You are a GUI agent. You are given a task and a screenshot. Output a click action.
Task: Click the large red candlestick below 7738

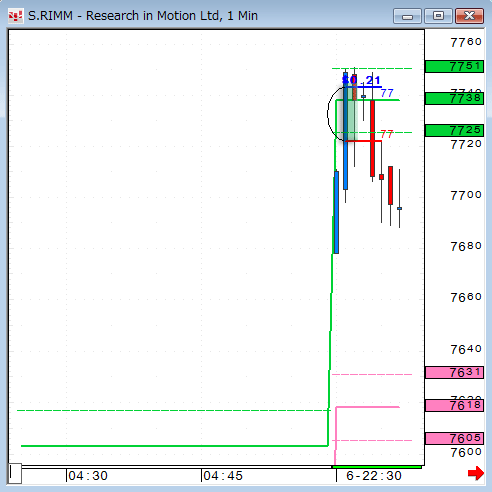tap(372, 138)
